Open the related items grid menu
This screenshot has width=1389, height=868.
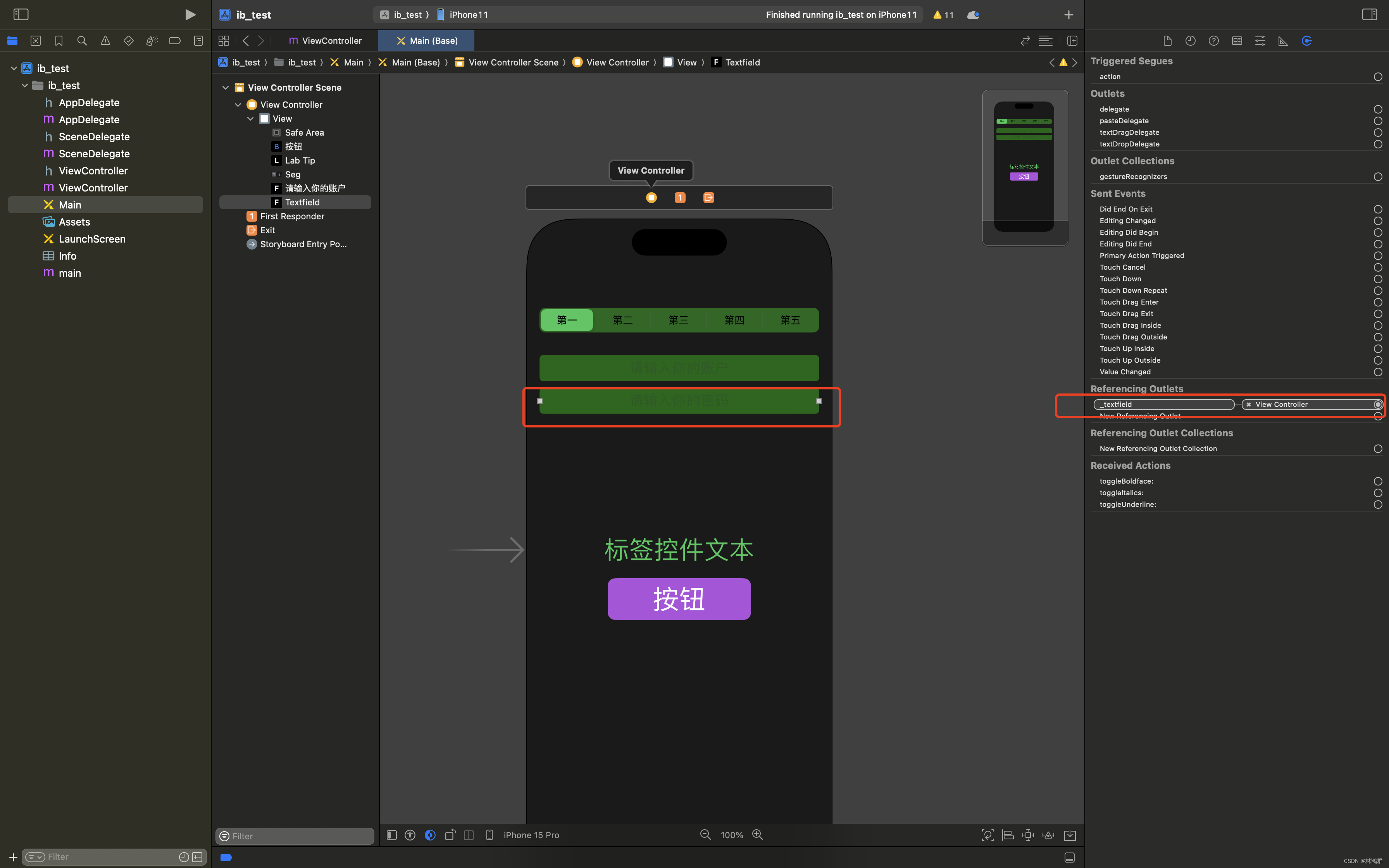coord(224,41)
